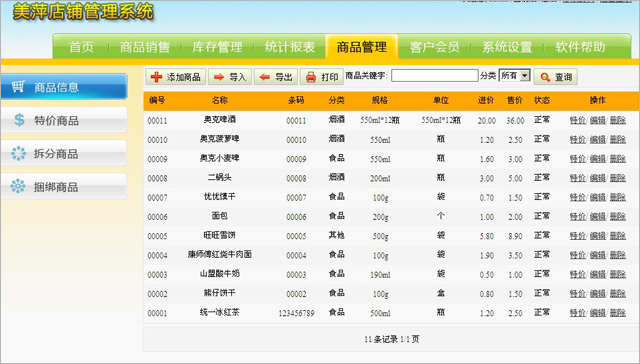This screenshot has width=640, height=364.
Task: Select the 商品管理 tab
Action: point(362,47)
